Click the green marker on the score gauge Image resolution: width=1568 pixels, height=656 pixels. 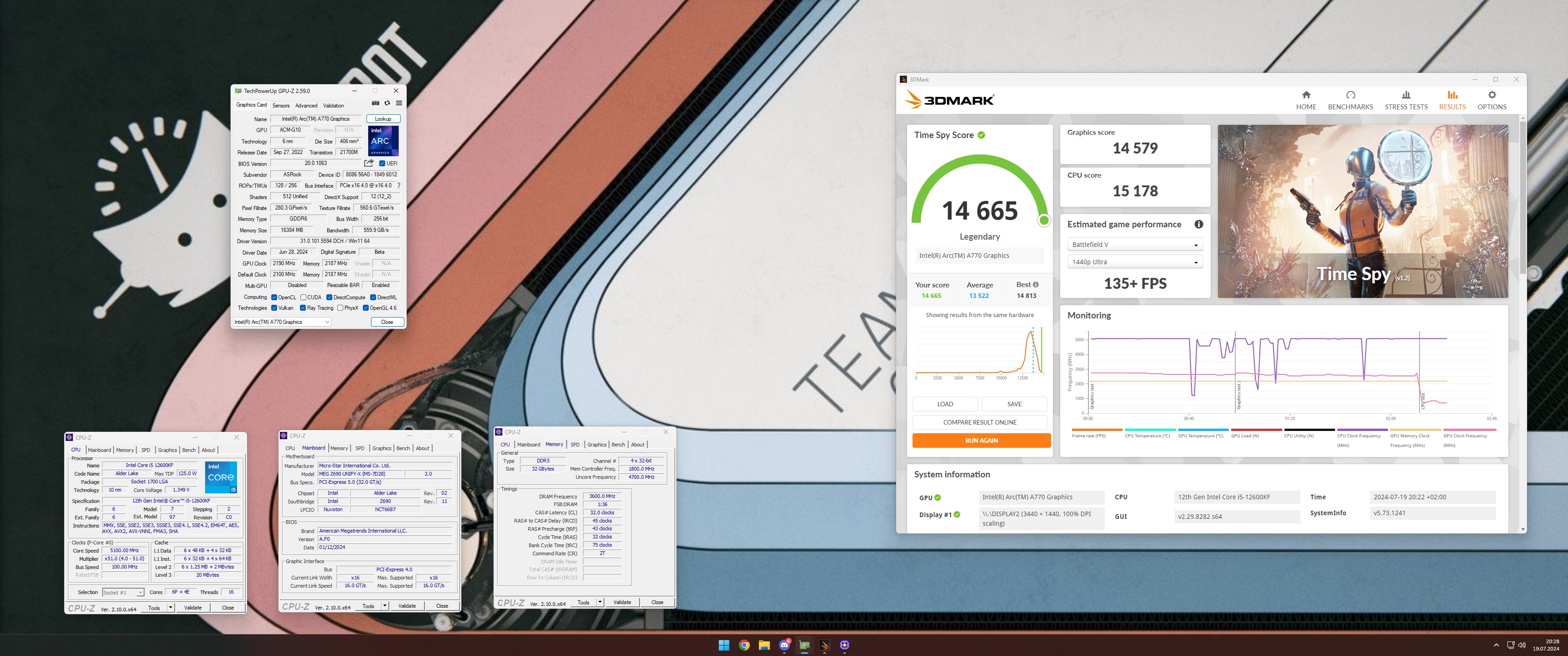tap(1043, 220)
